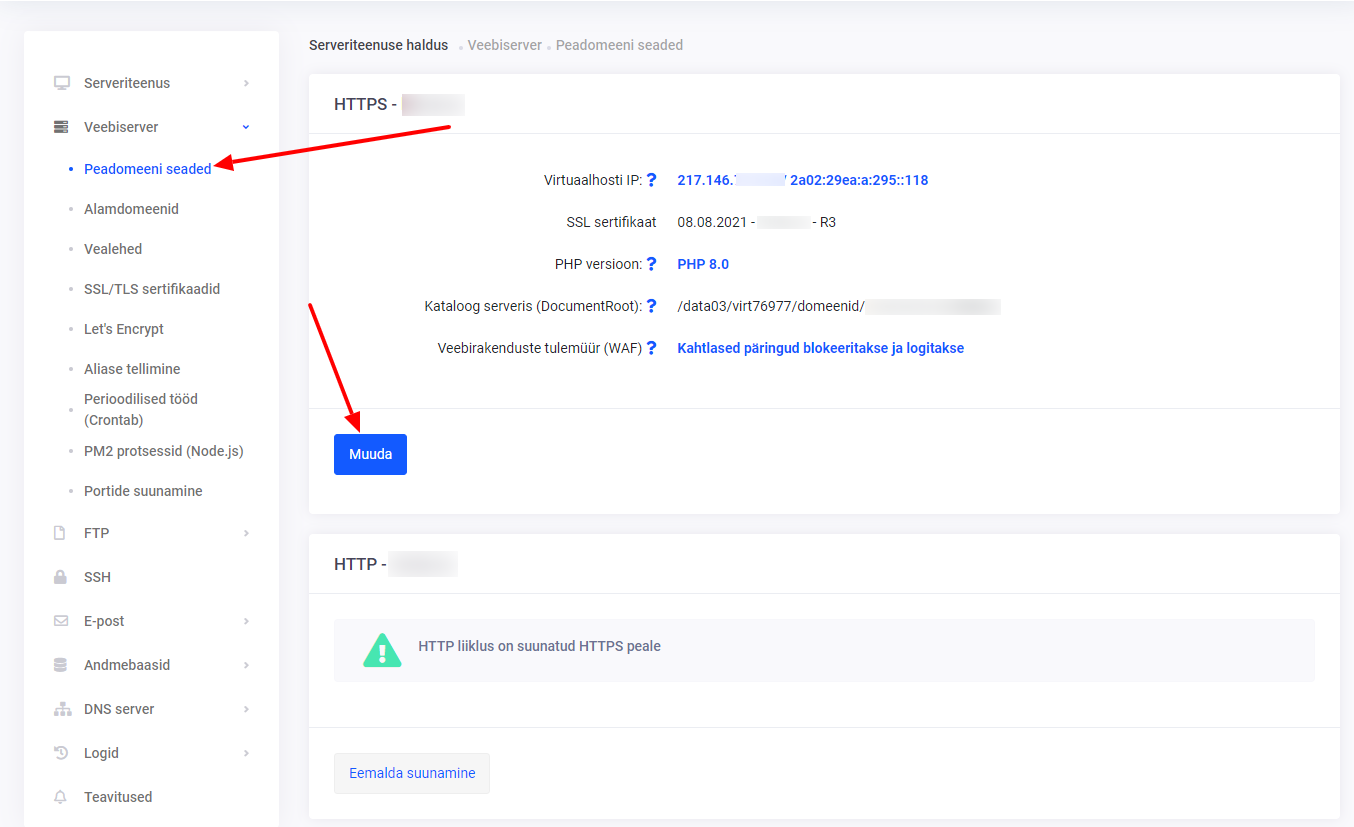Open the PHP 8.0 version link
Image resolution: width=1354 pixels, height=827 pixels.
pyautogui.click(x=703, y=264)
